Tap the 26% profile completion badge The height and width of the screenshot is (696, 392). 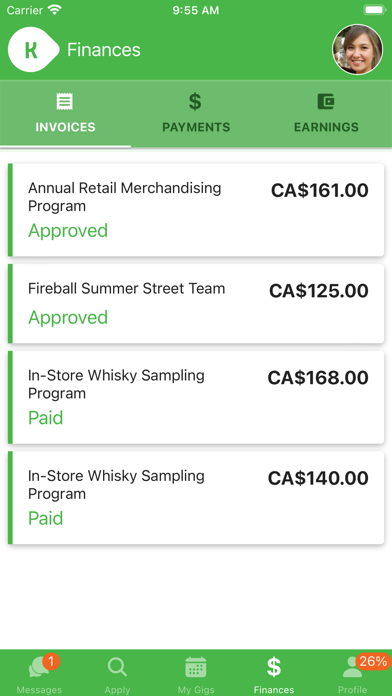pyautogui.click(x=373, y=661)
